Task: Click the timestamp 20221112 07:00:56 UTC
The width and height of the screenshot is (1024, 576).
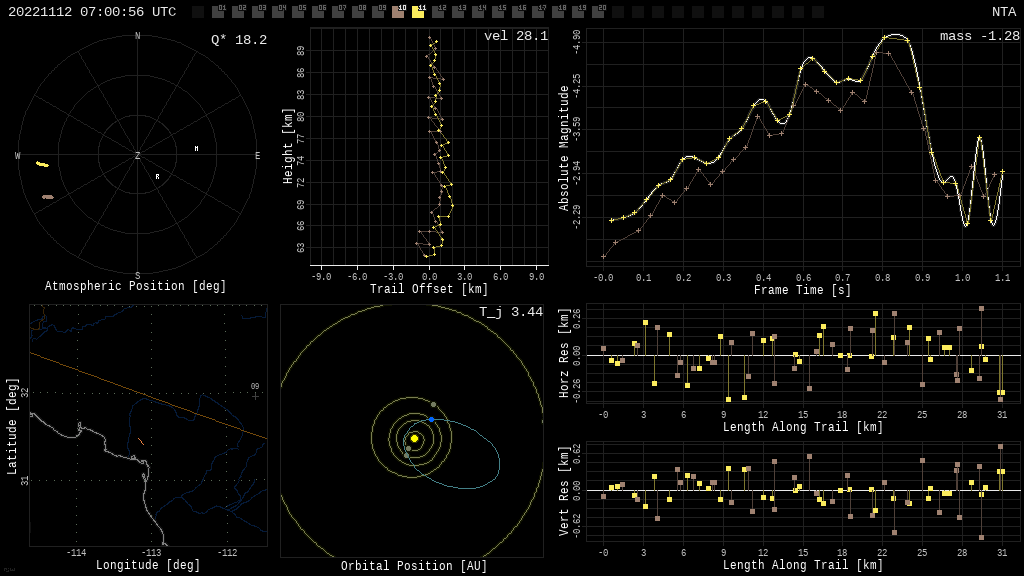Action: coord(92,12)
